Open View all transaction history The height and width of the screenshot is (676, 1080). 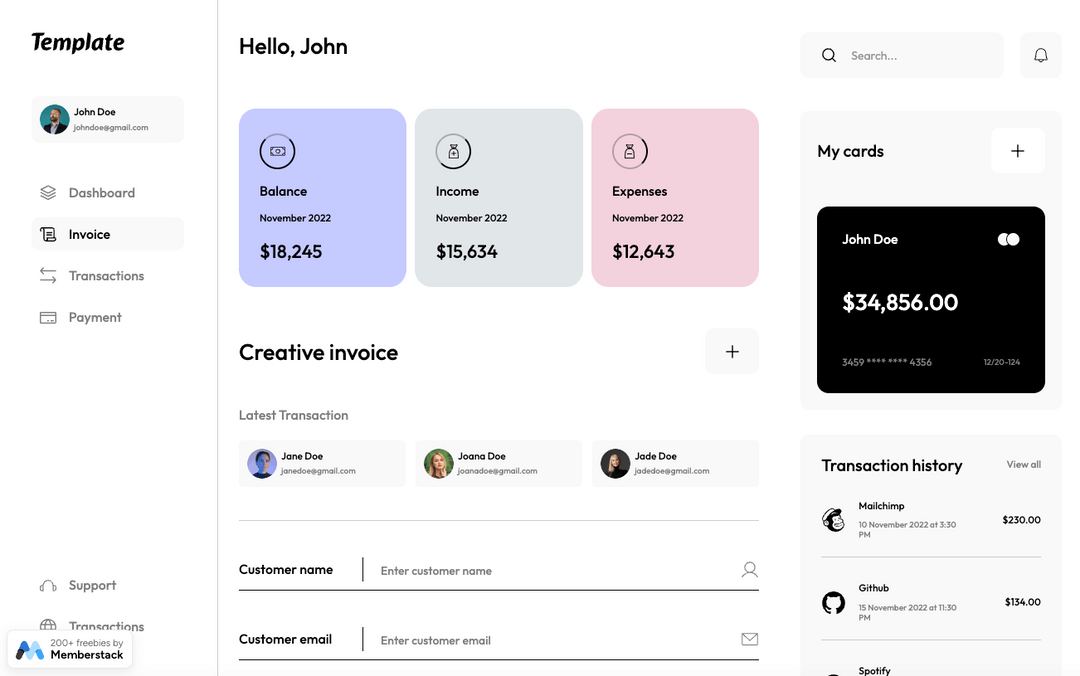click(x=1023, y=464)
